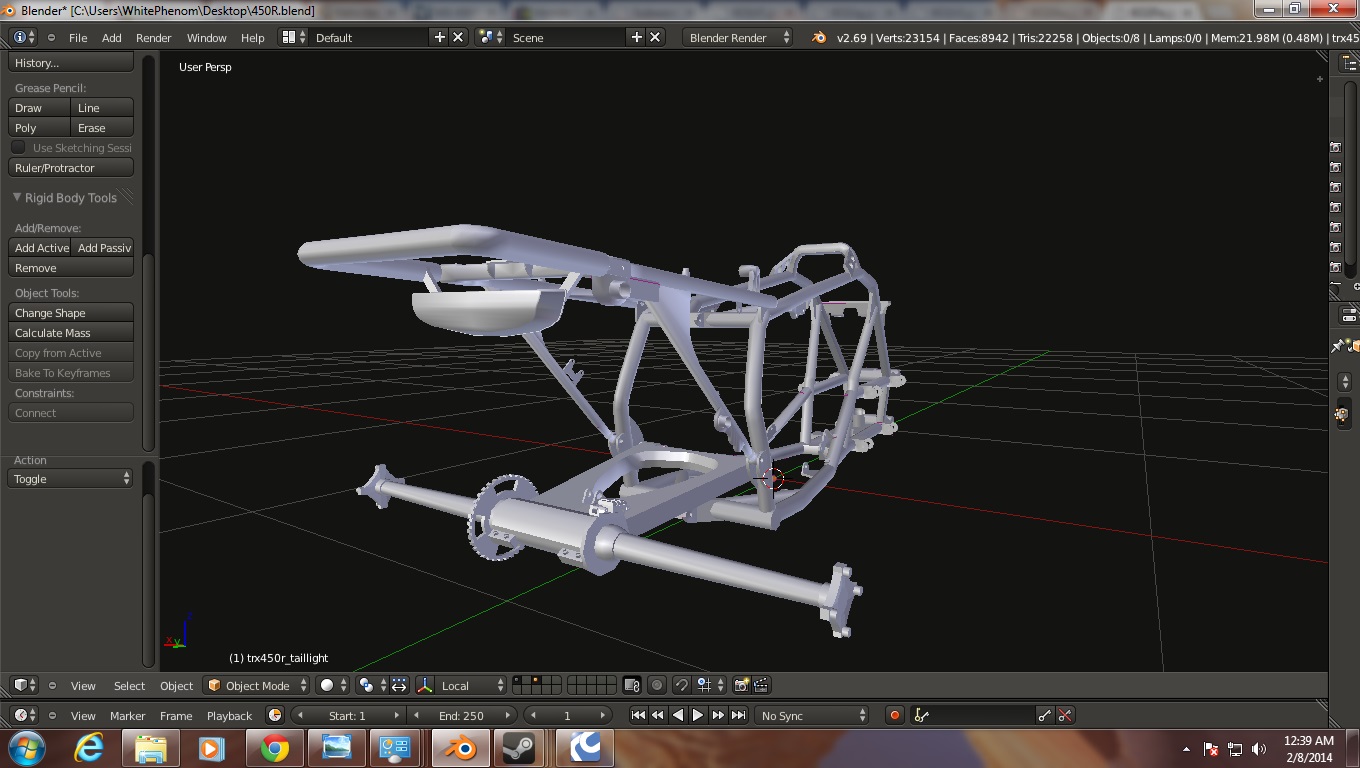Open the File menu
The image size is (1360, 768).
tap(78, 37)
